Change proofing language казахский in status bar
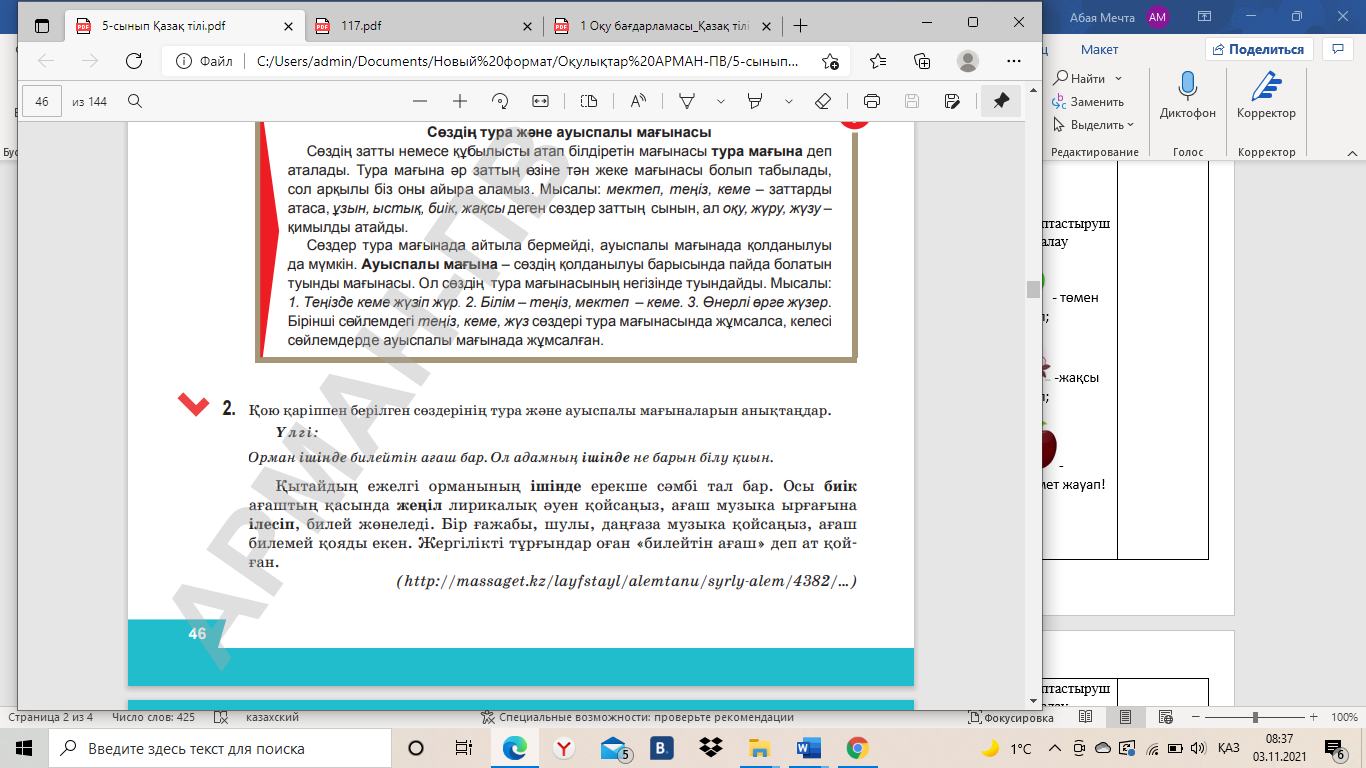 (x=273, y=717)
